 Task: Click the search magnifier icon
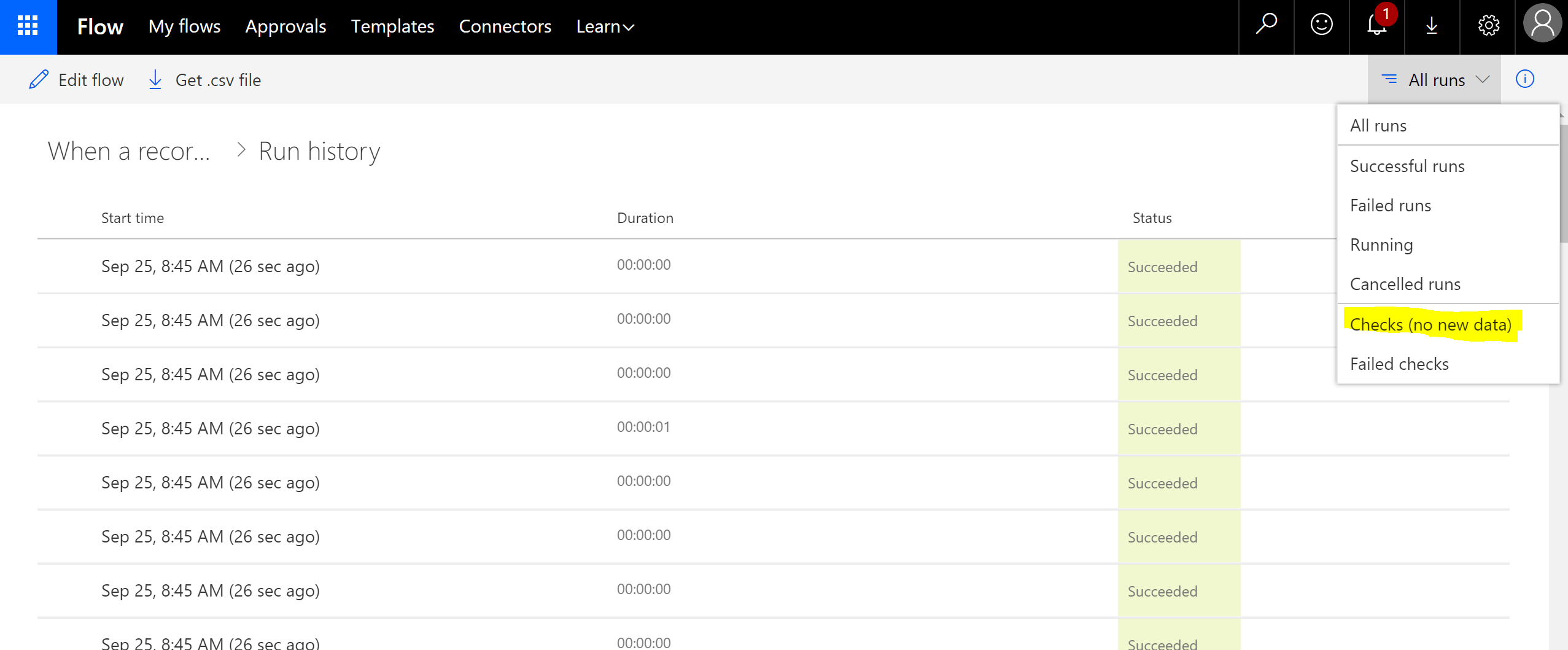click(1266, 26)
